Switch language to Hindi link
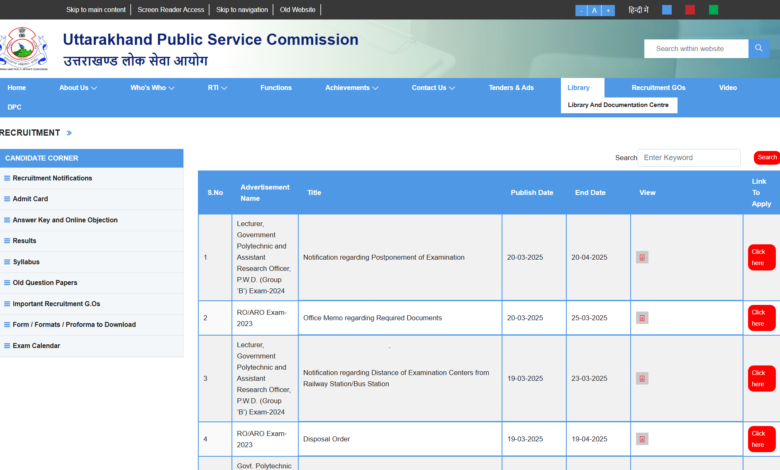Screen dimensions: 780x470 click(638, 10)
